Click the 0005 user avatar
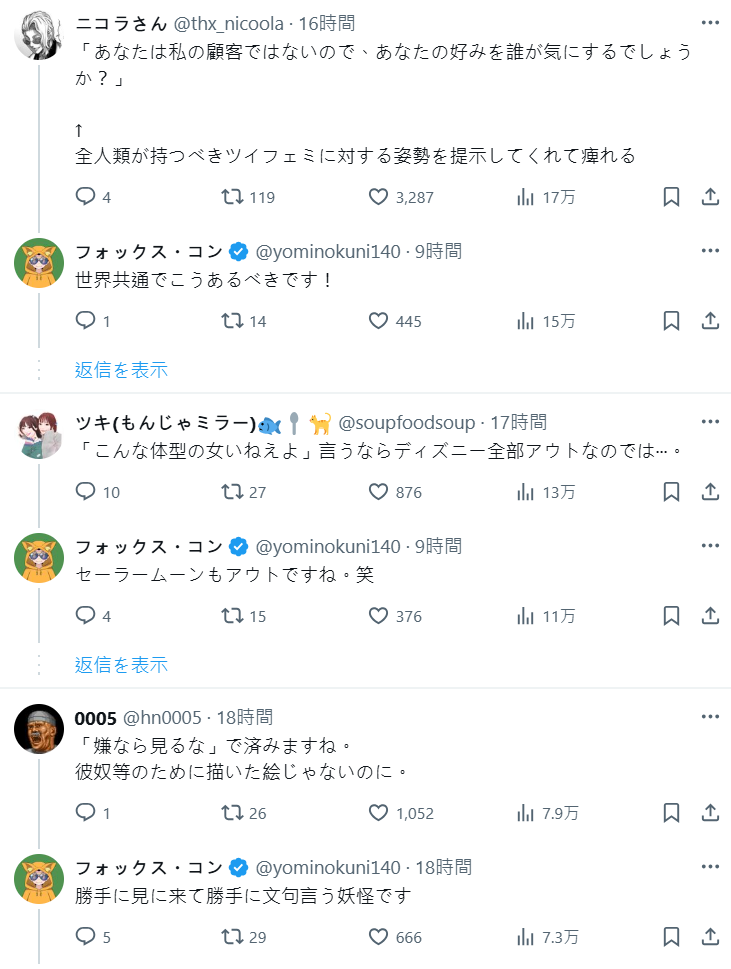731x969 pixels. coord(39,730)
